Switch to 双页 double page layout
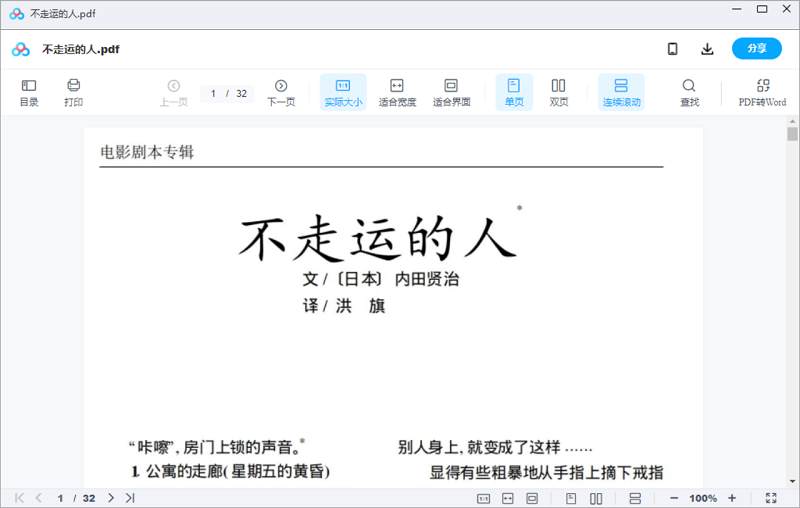This screenshot has height=508, width=800. [559, 92]
